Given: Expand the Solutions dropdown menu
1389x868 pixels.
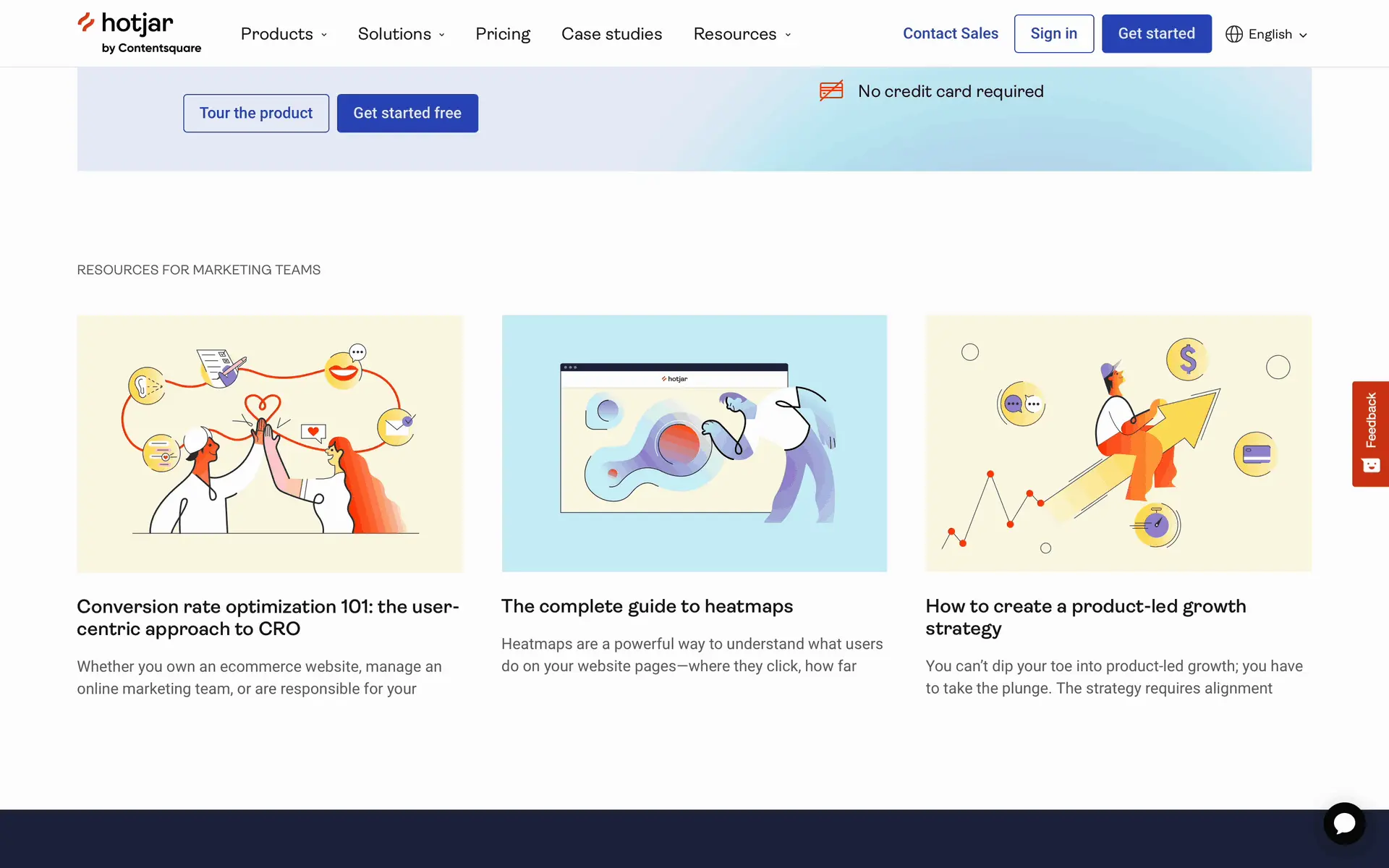Looking at the screenshot, I should tap(401, 34).
